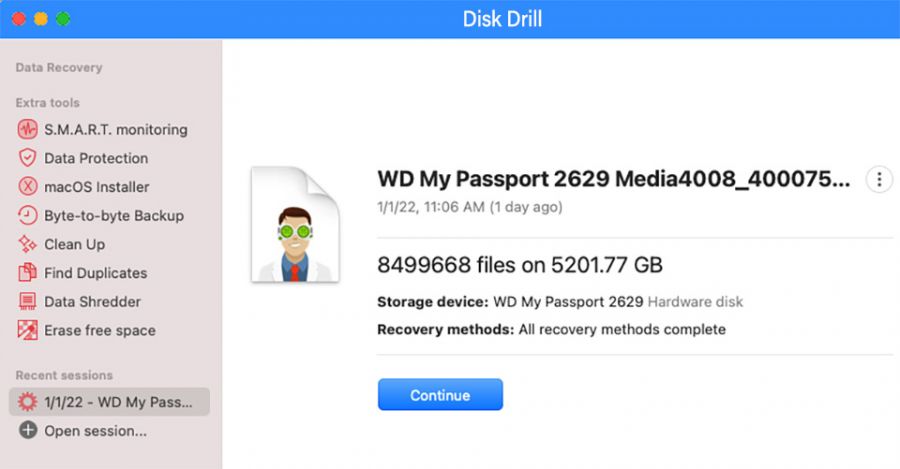Image resolution: width=900 pixels, height=469 pixels.
Task: Click the recent session gear icon
Action: (27, 402)
